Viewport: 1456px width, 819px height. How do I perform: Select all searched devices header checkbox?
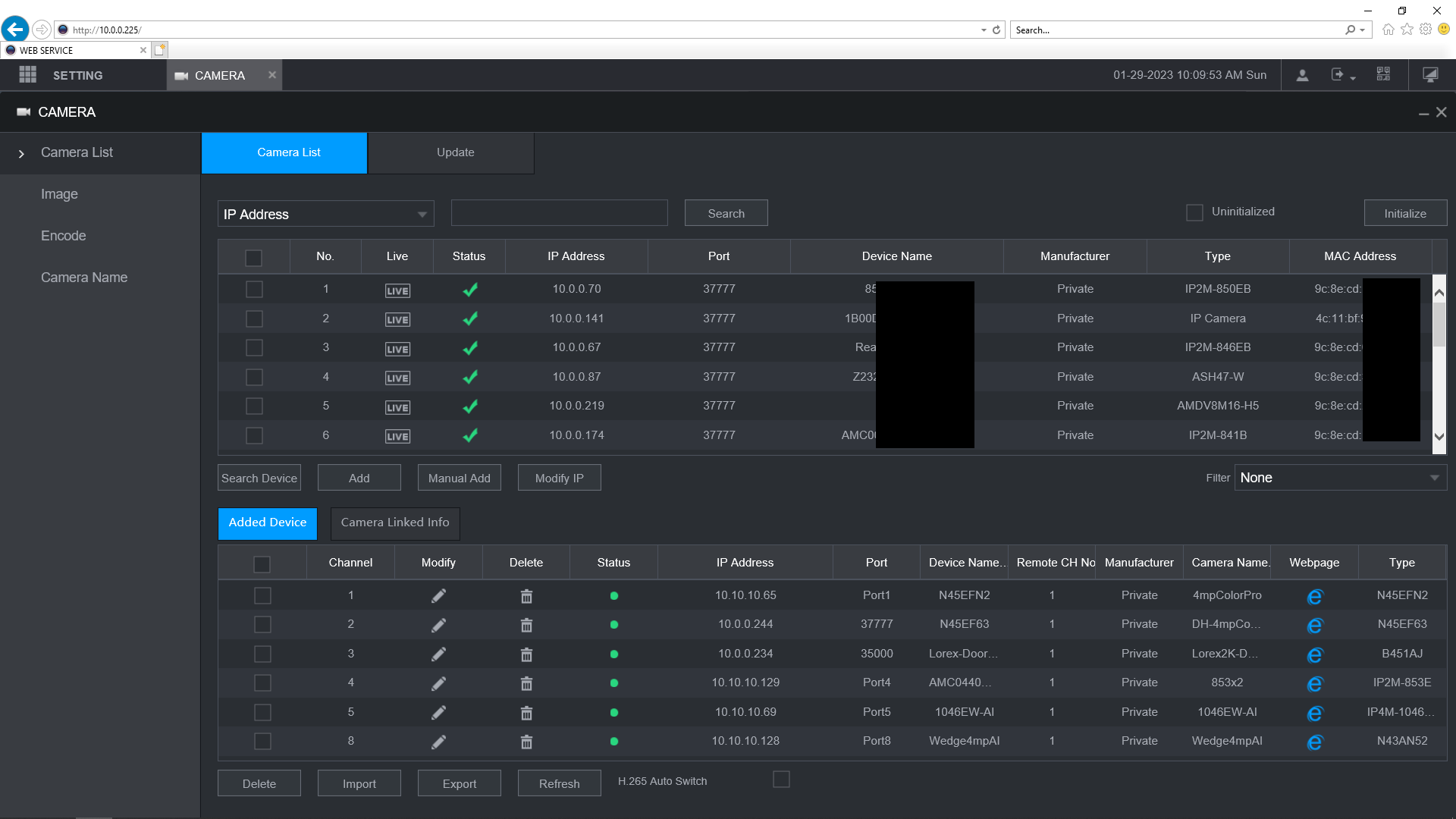pos(253,258)
